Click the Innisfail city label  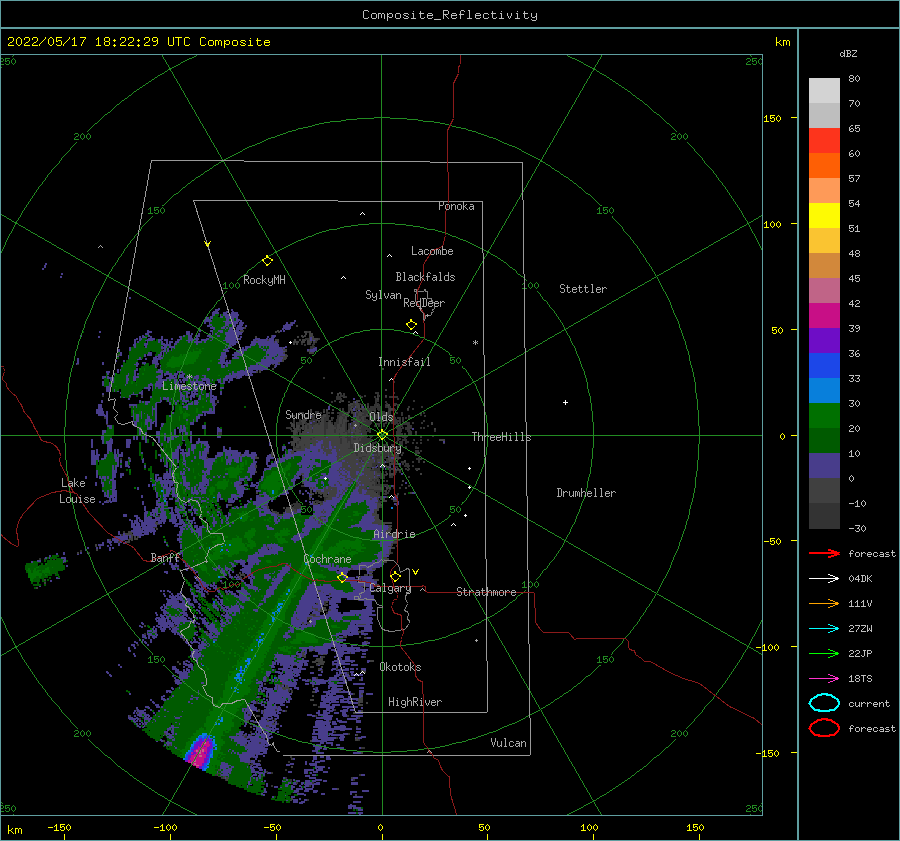pos(404,362)
